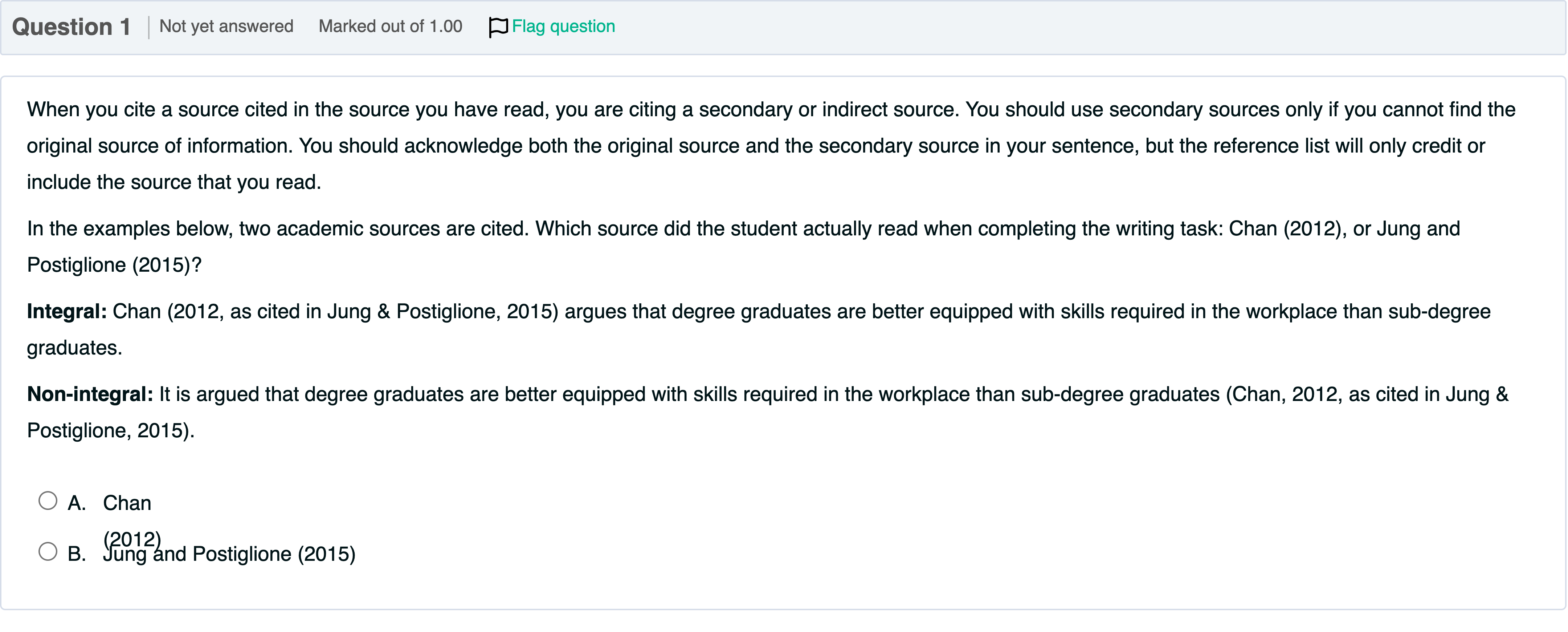The image size is (1568, 632).
Task: Choose the 'Chan' answer label
Action: tap(127, 503)
